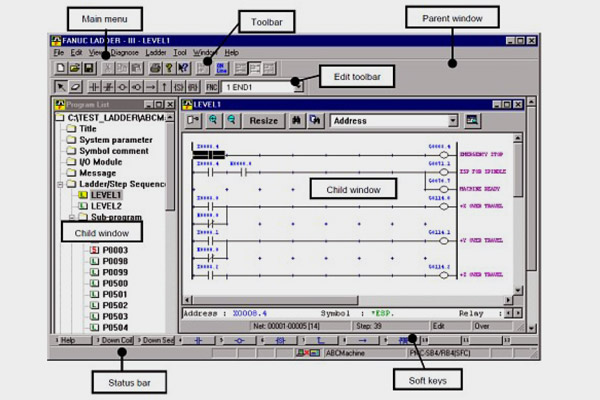Screen dimensions: 600x400
Task: Select the arrow pointer tool in edit toolbar
Action: pos(60,87)
